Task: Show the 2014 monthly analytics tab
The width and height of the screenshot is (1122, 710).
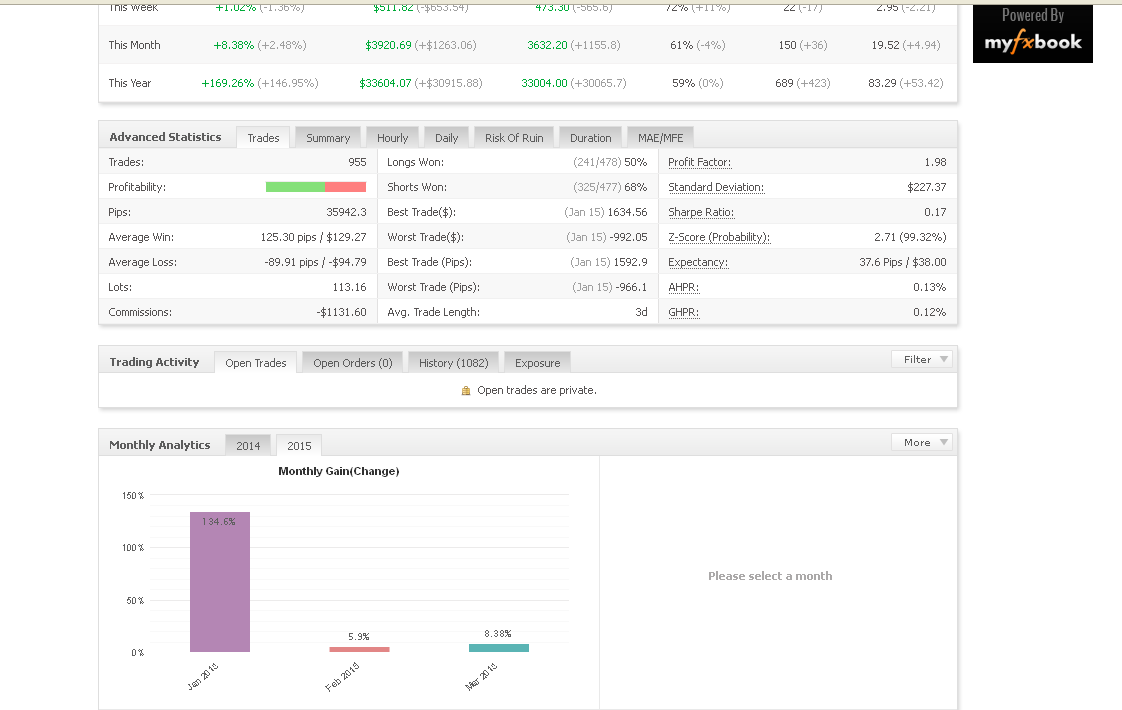Action: point(248,446)
